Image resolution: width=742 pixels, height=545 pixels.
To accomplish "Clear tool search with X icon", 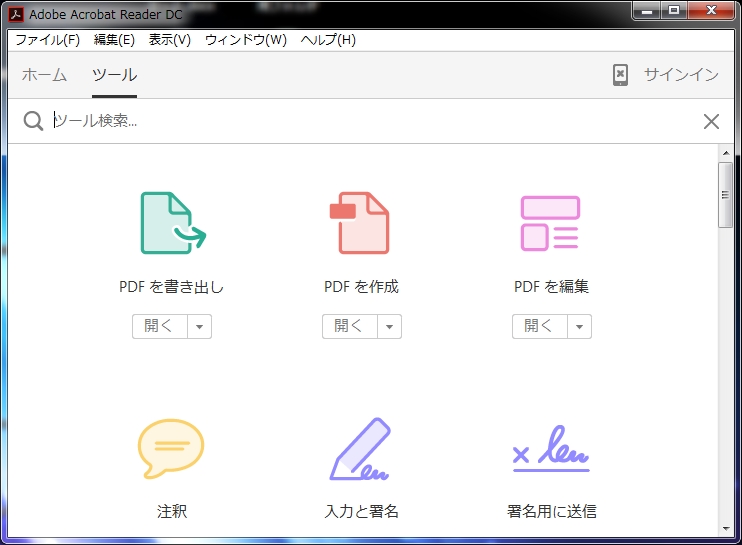I will 711,122.
